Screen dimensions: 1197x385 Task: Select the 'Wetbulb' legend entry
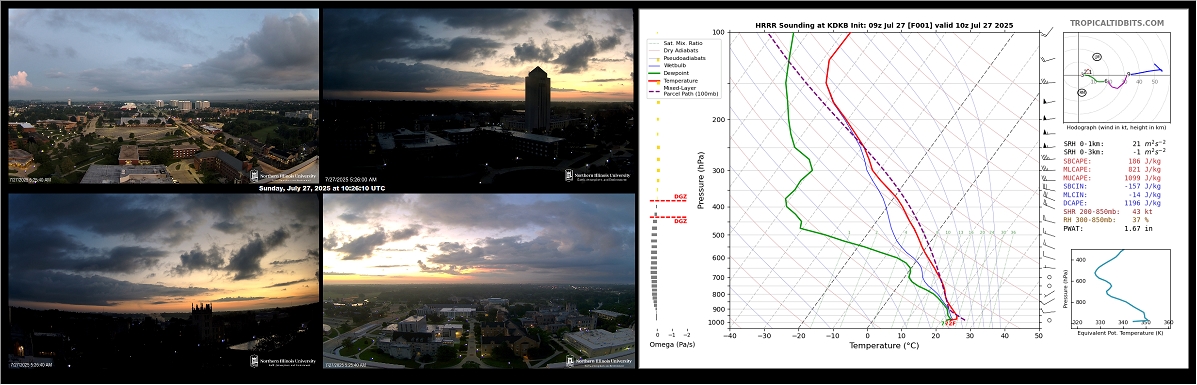pyautogui.click(x=666, y=66)
